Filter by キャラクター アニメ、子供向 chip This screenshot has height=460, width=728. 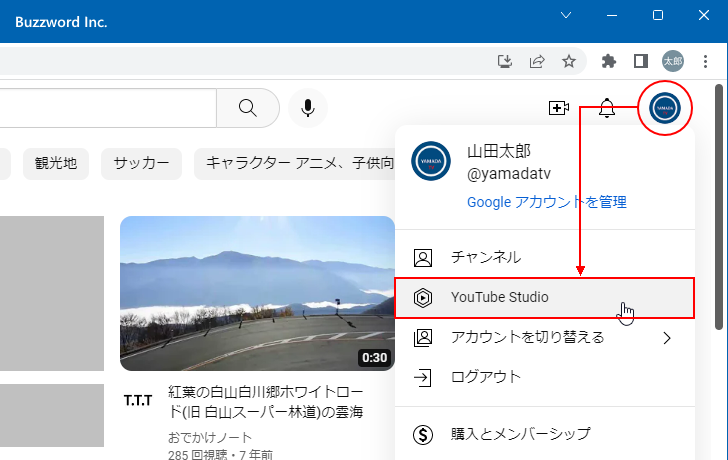(x=295, y=163)
